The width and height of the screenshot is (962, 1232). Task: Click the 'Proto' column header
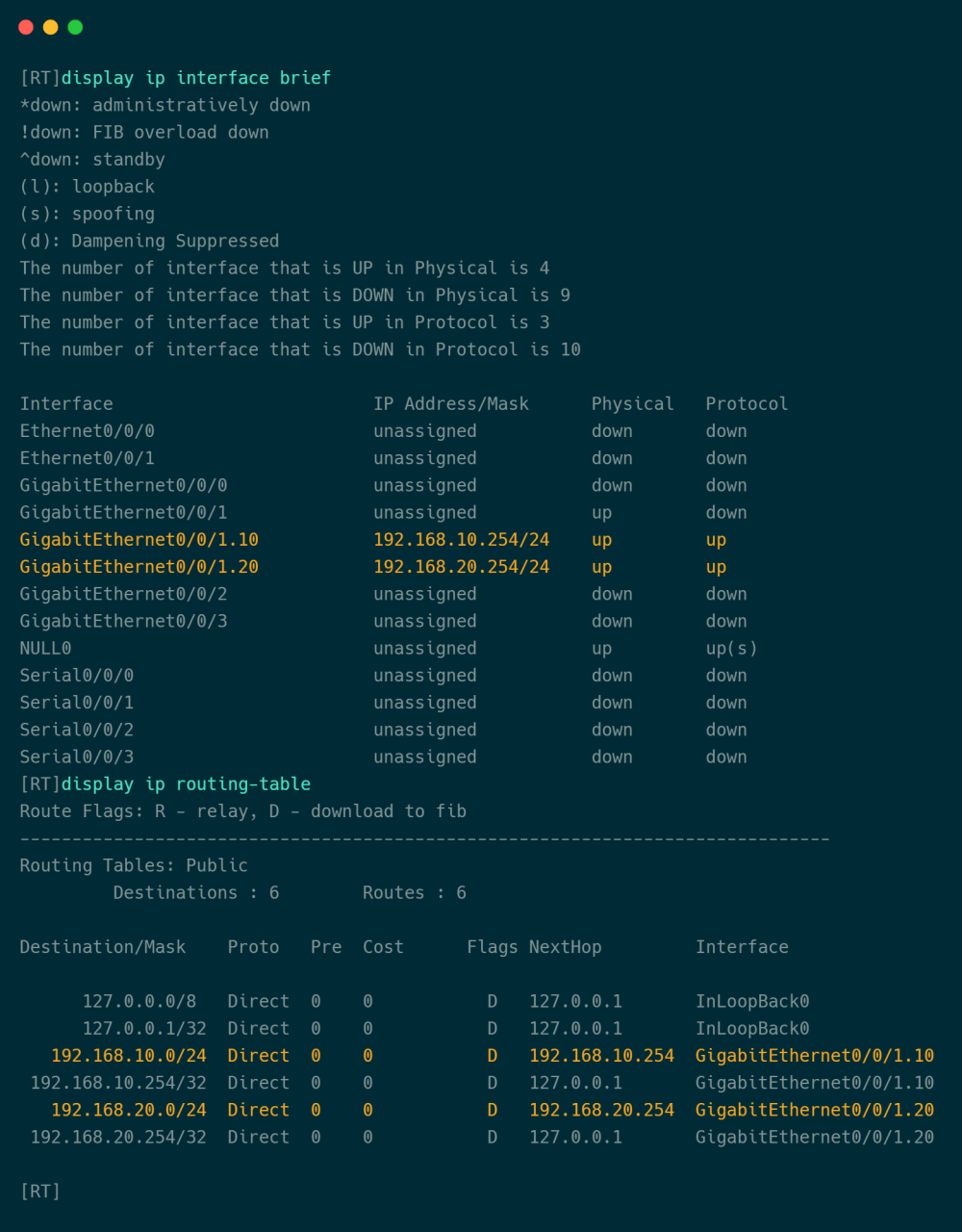pyautogui.click(x=254, y=947)
